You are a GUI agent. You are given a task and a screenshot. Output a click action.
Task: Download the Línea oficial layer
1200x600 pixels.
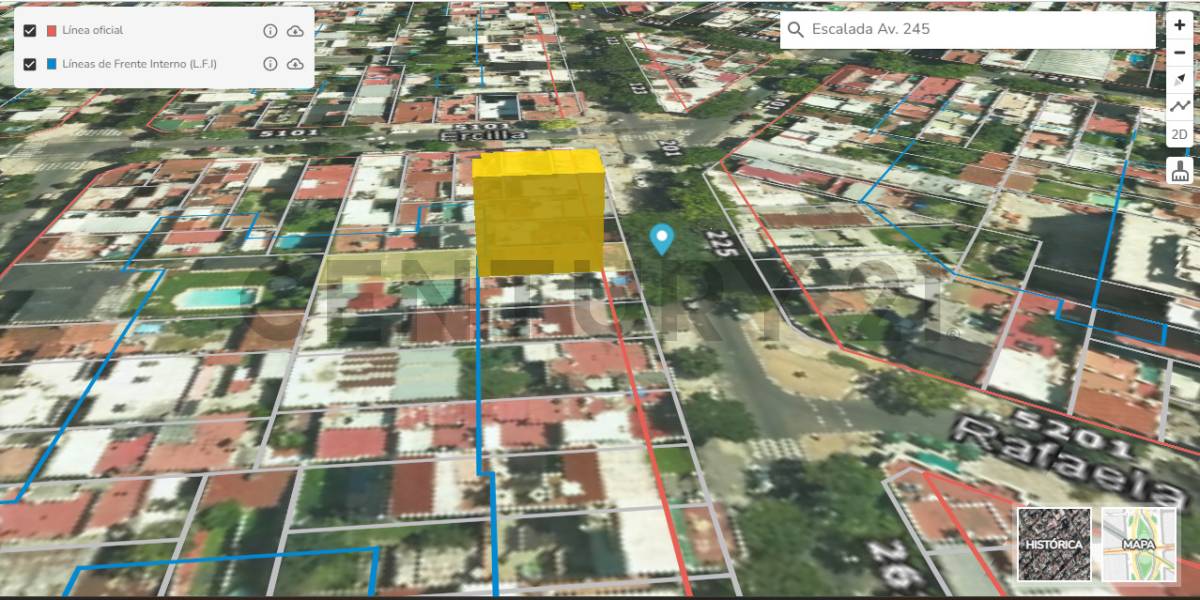pyautogui.click(x=295, y=31)
